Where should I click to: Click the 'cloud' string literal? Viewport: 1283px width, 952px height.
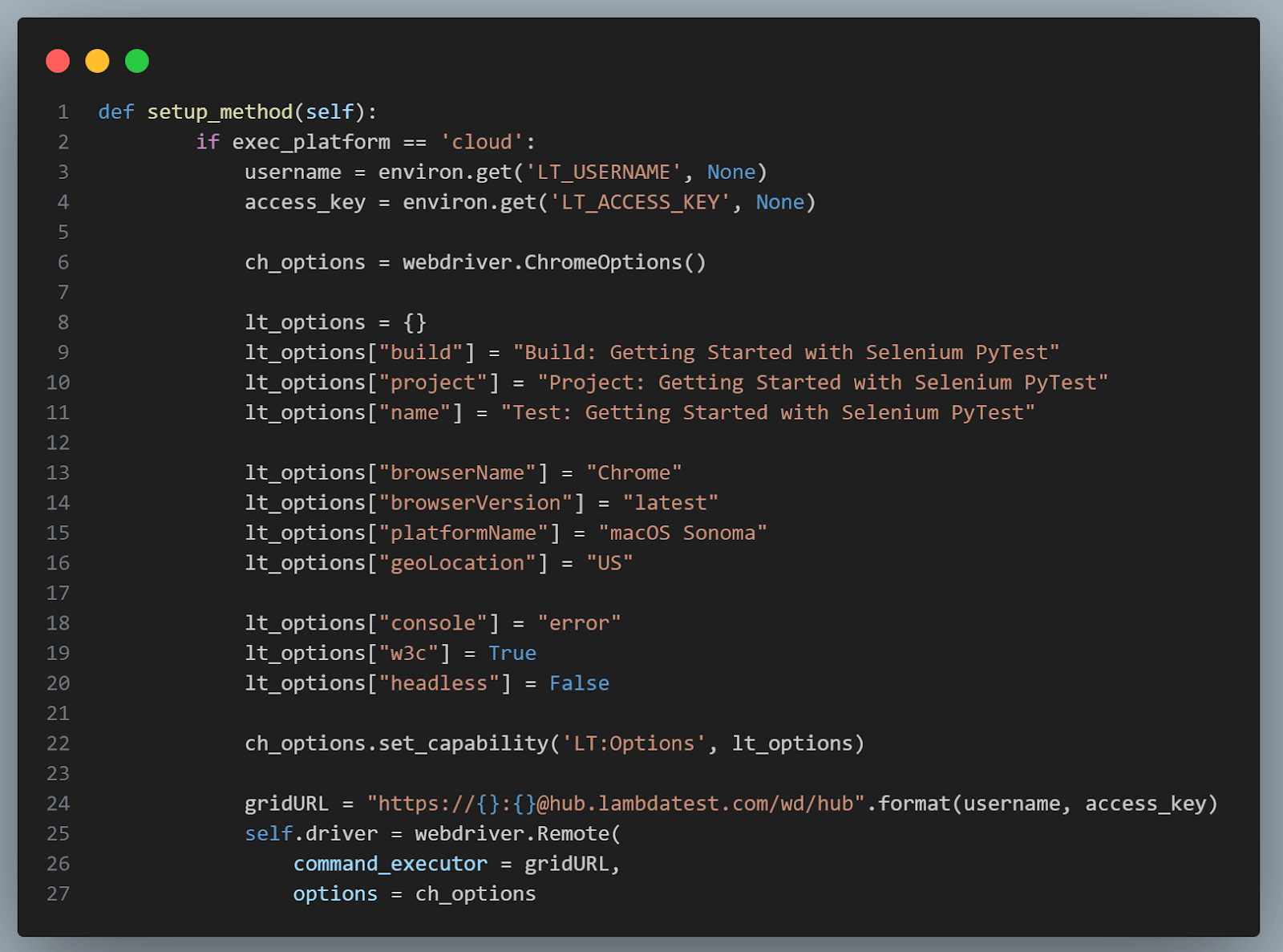point(481,142)
